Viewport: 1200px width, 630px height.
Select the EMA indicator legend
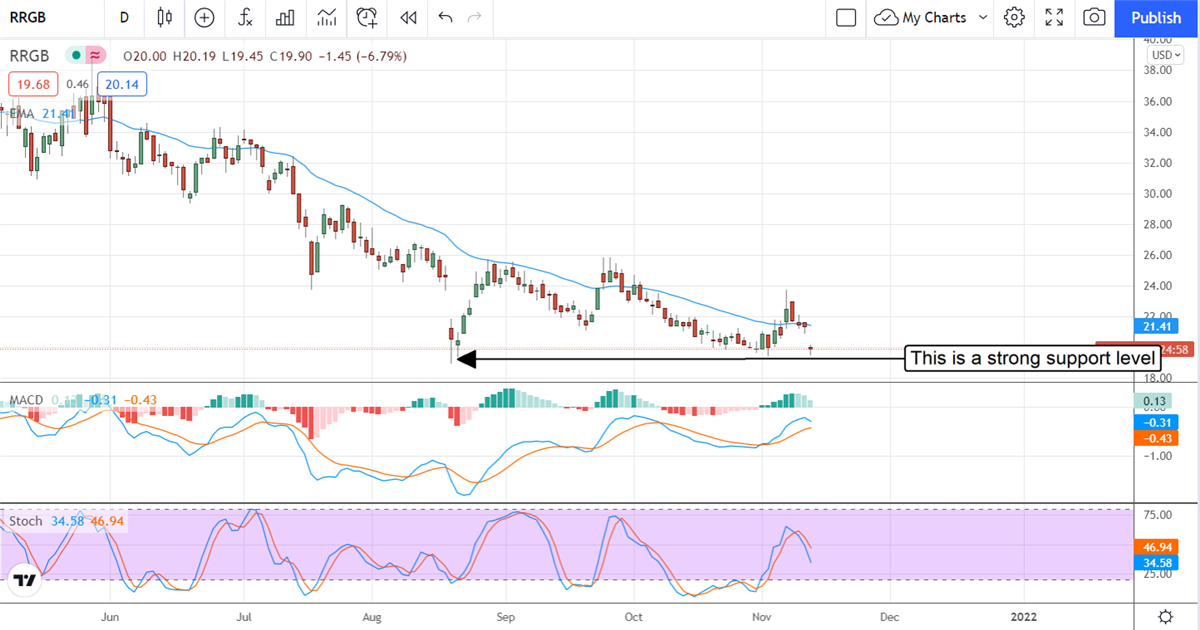22,114
